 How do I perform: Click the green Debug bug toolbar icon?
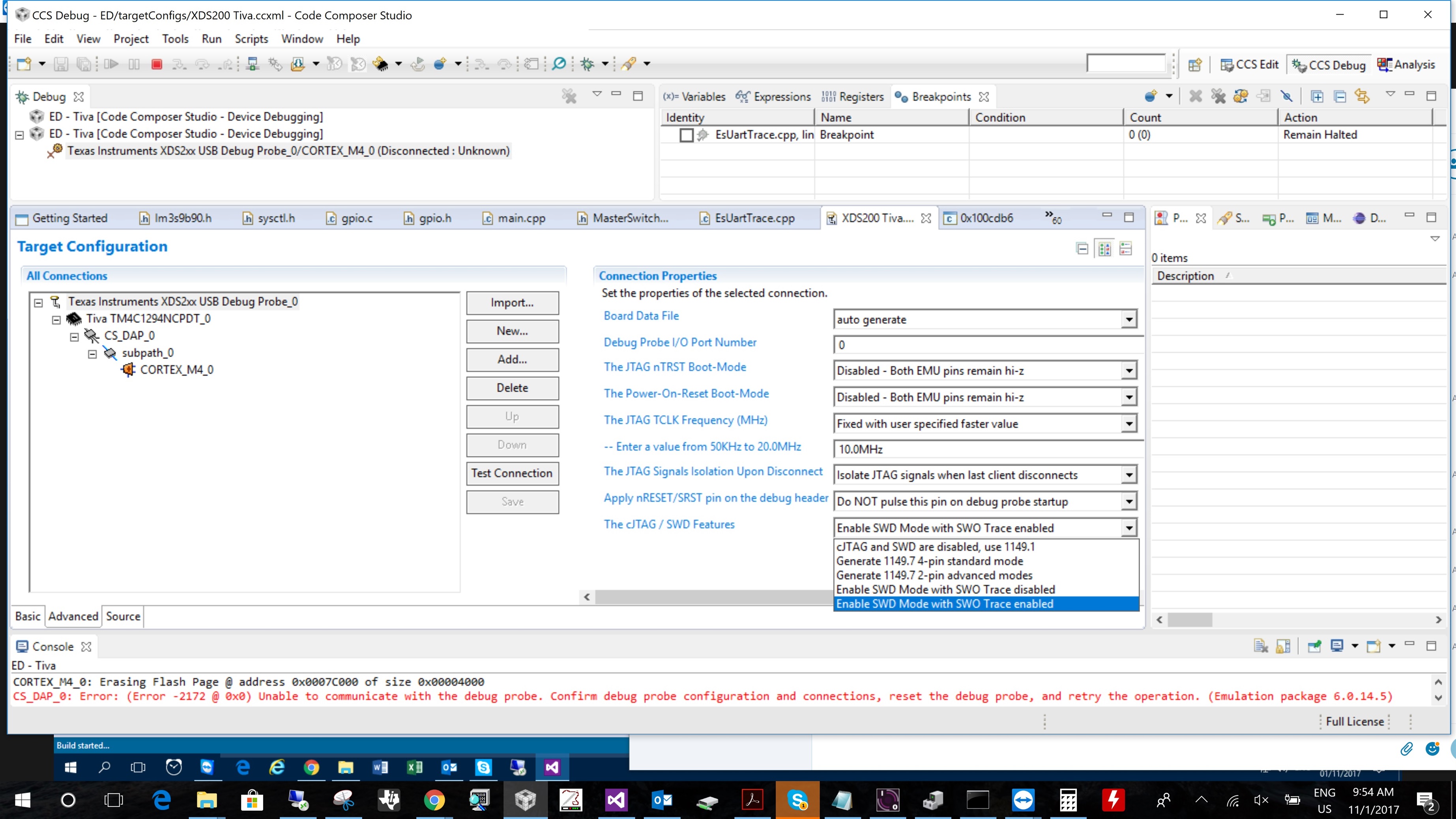tap(587, 64)
